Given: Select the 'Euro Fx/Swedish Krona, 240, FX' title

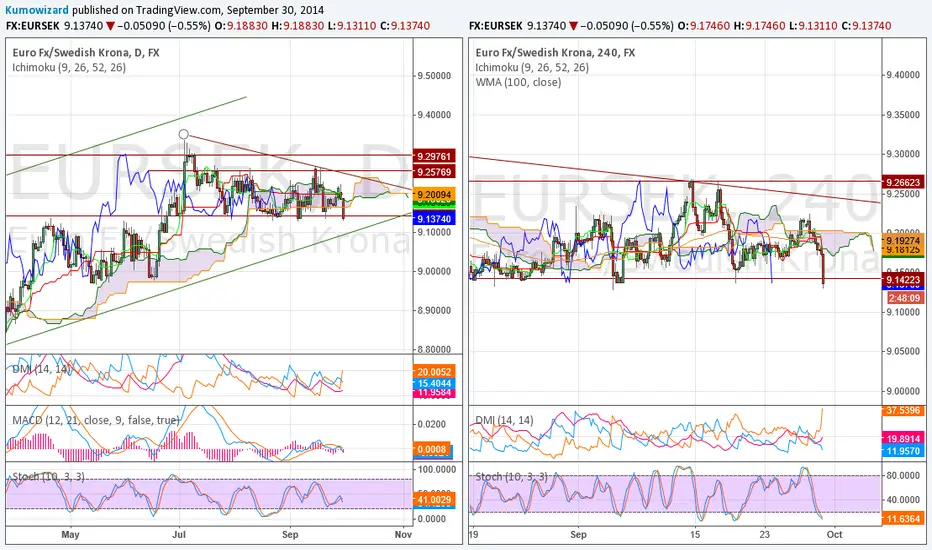Looking at the screenshot, I should pos(555,52).
